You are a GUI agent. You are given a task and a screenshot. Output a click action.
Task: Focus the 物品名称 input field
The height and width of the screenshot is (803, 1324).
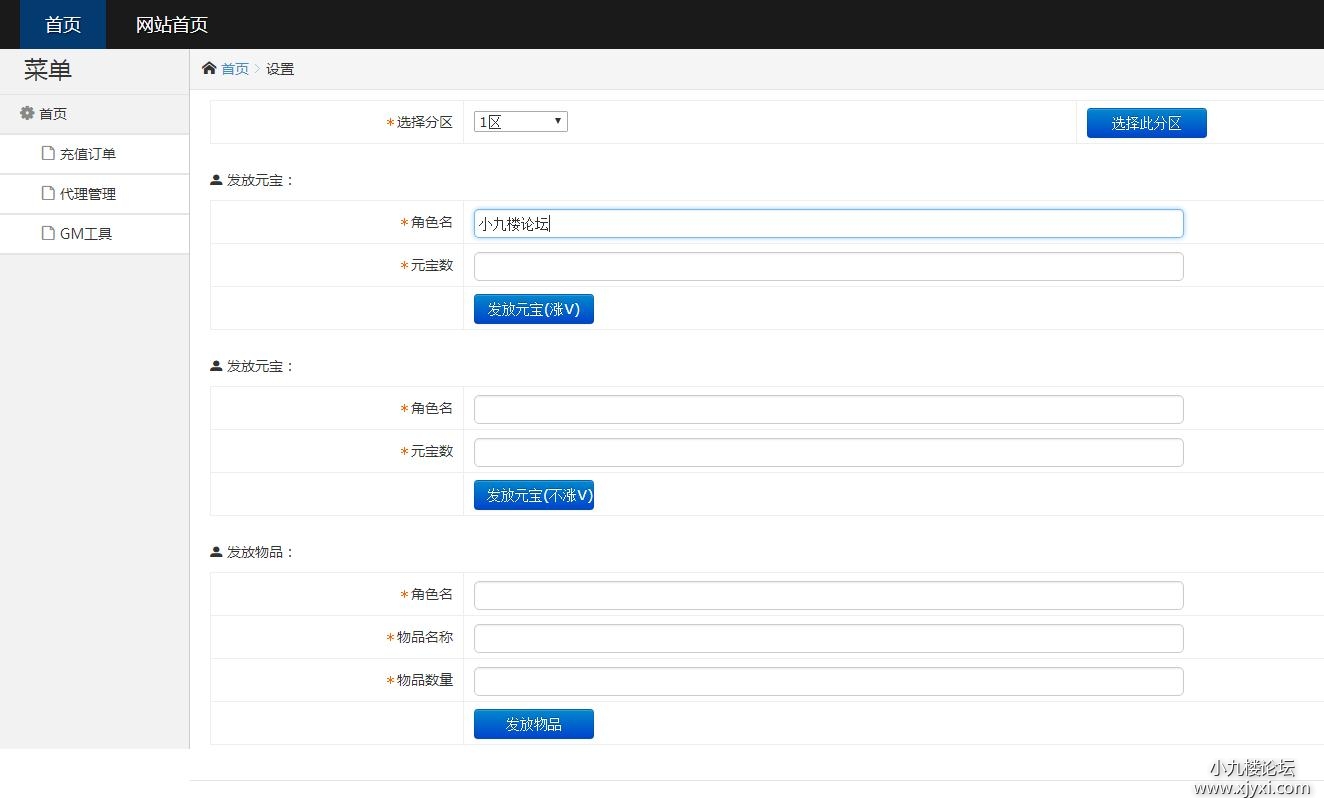pyautogui.click(x=829, y=638)
